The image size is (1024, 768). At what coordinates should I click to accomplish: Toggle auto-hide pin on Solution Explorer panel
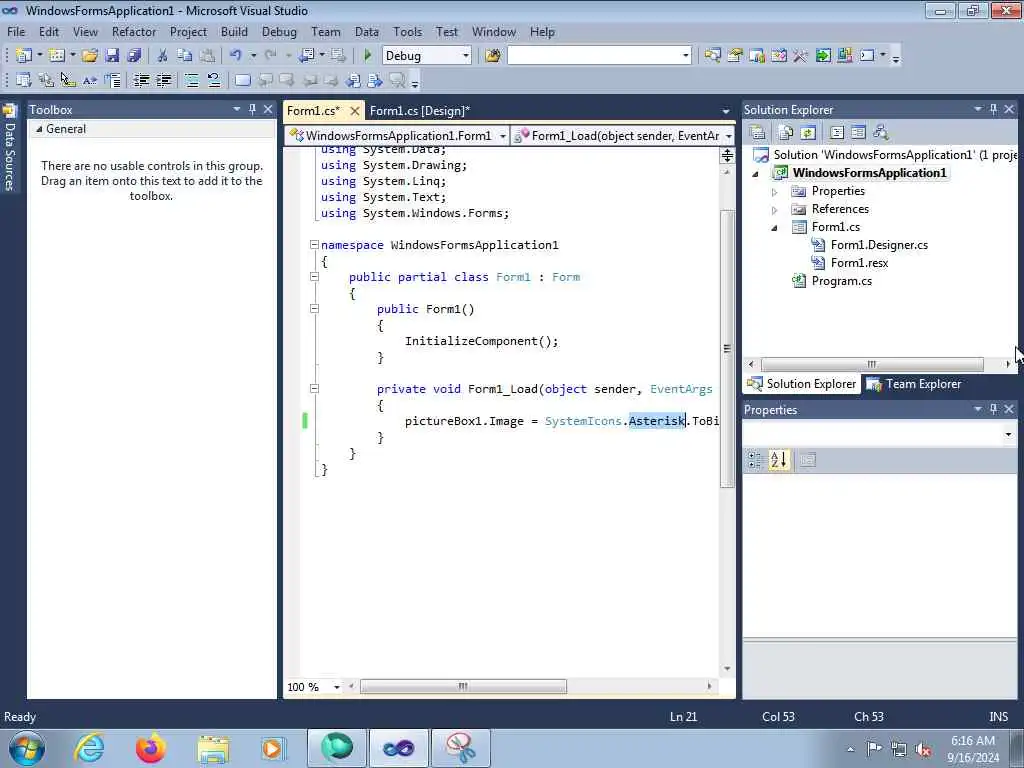tap(993, 109)
